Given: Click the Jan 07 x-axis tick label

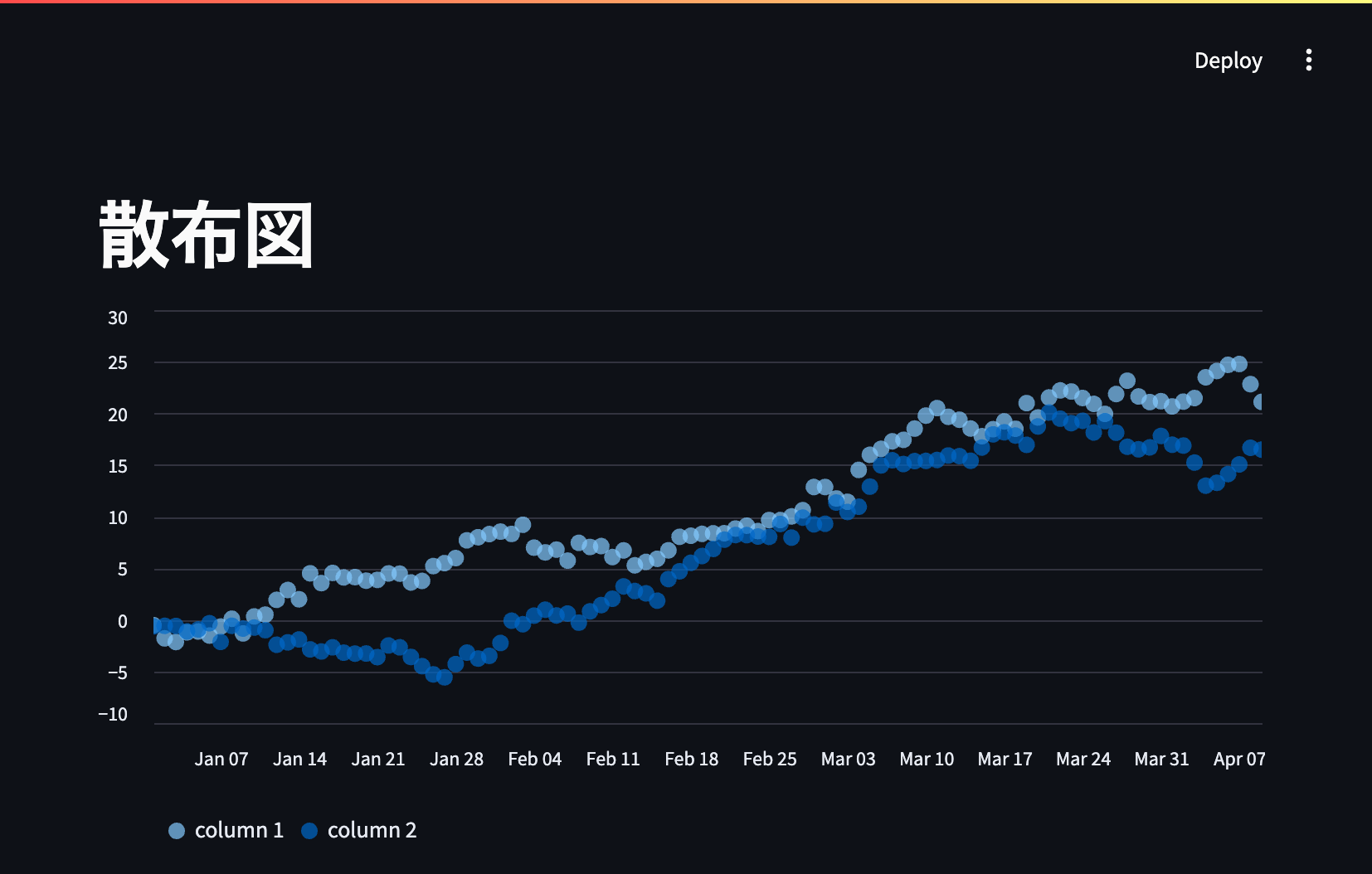Looking at the screenshot, I should [x=221, y=758].
